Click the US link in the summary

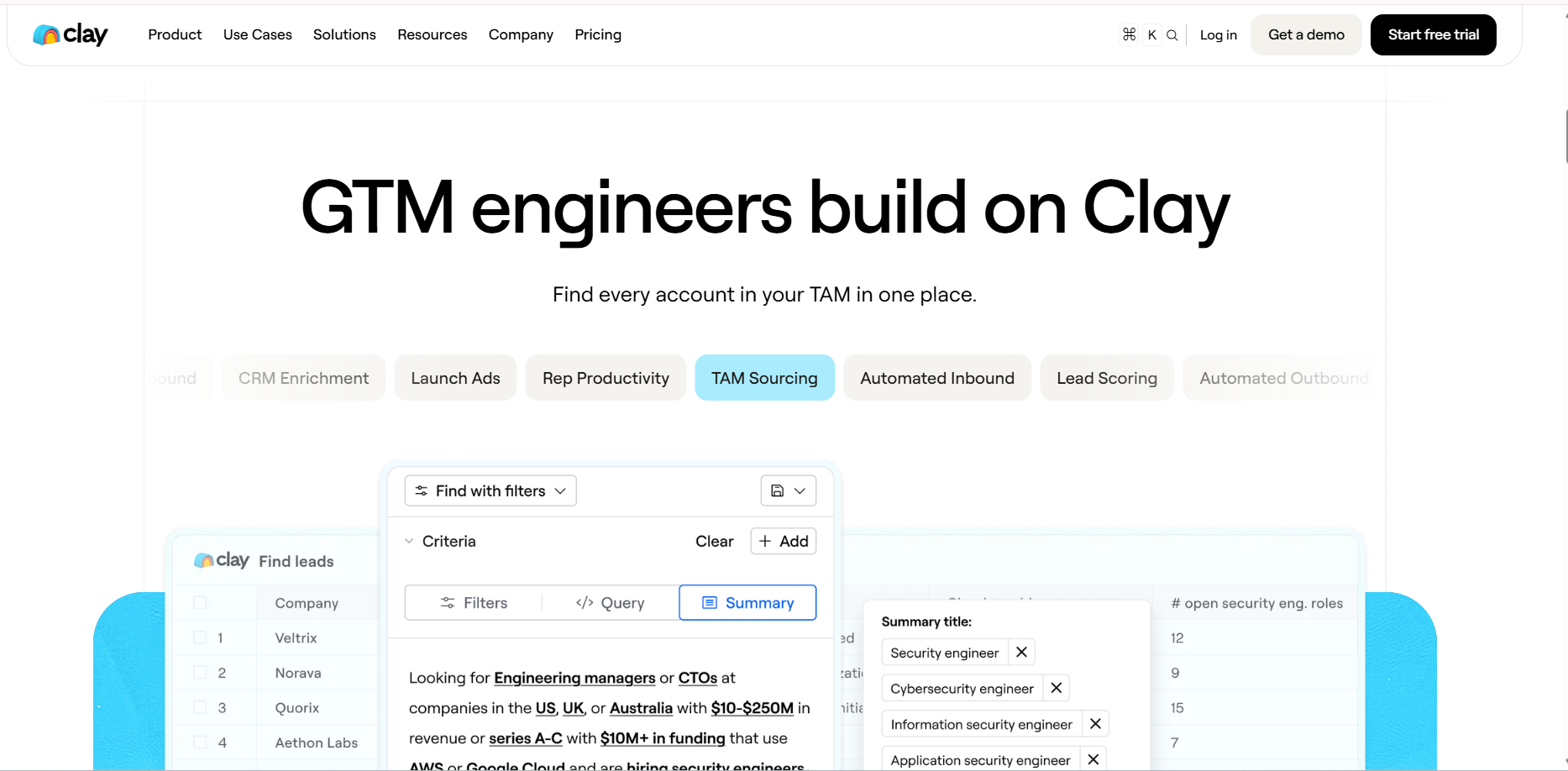point(546,708)
